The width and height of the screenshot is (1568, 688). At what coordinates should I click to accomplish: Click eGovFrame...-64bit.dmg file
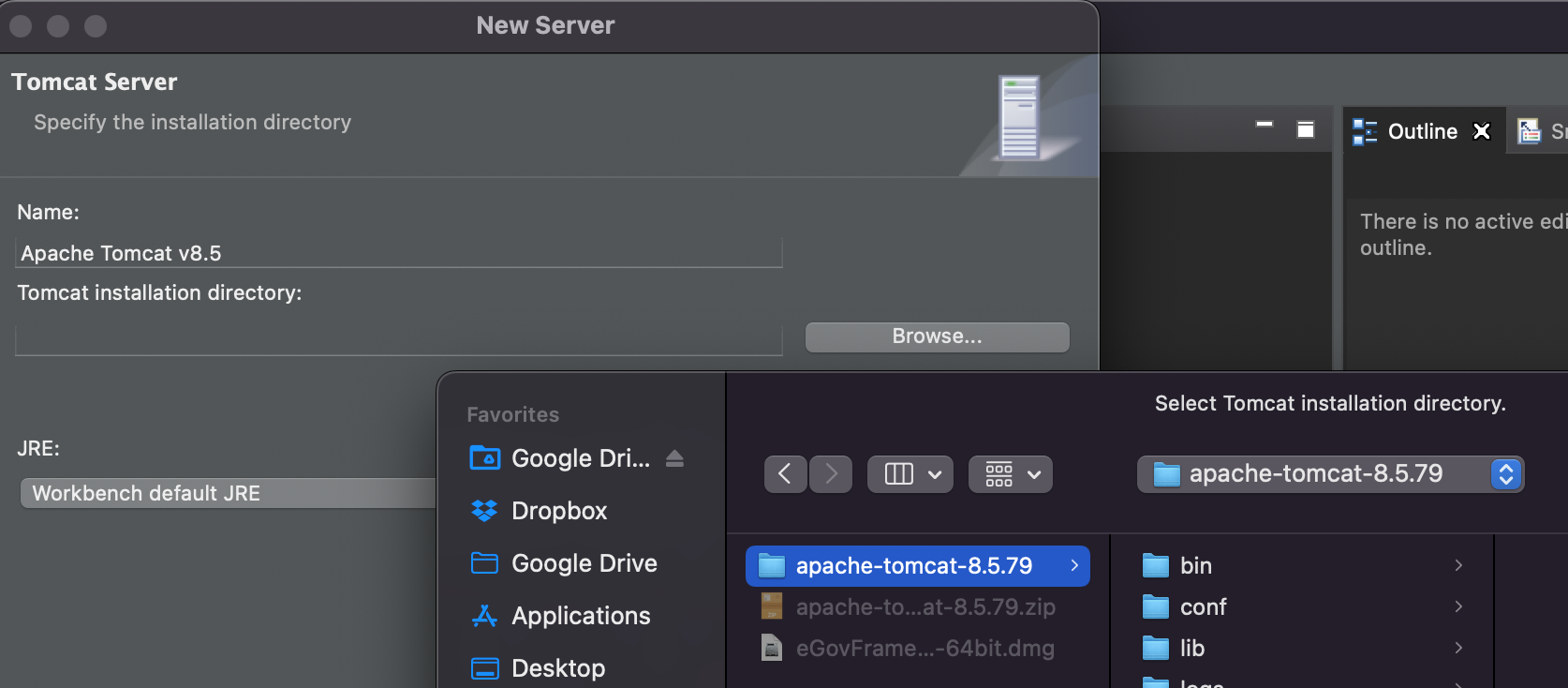(925, 649)
